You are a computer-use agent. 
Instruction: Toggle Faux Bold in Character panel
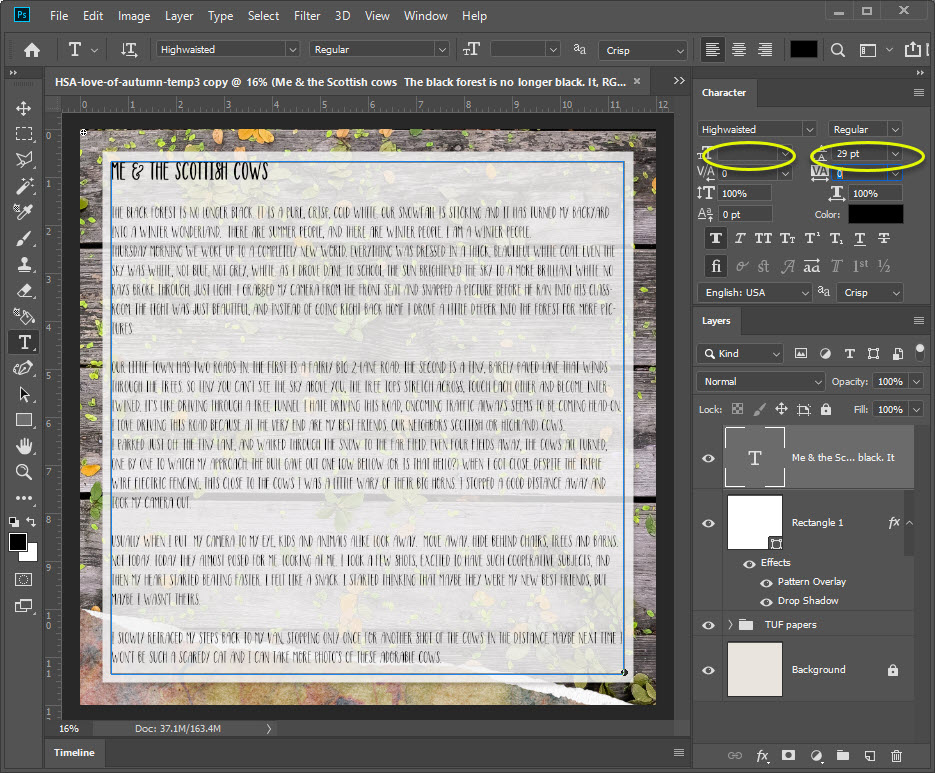716,239
